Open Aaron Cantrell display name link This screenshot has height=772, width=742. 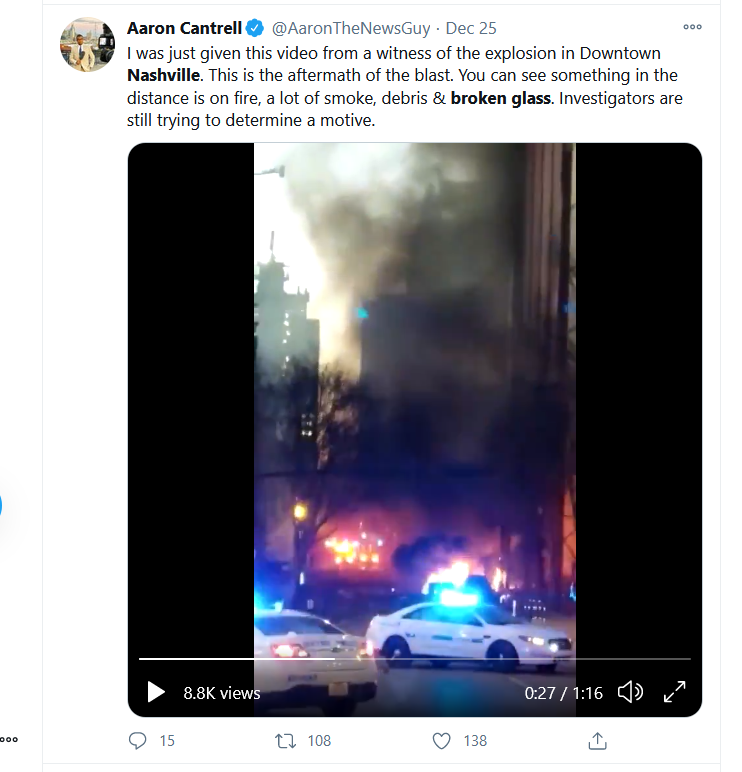tap(184, 29)
